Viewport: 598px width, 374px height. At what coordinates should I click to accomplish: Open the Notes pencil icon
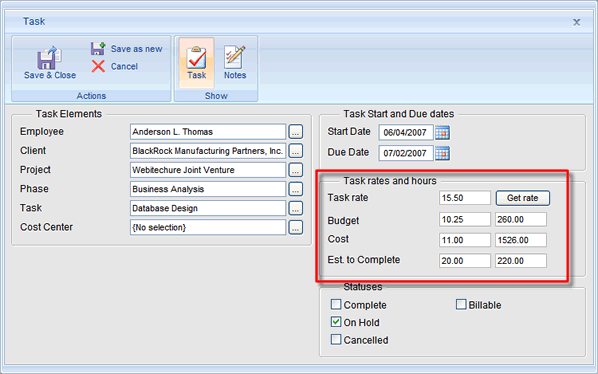pyautogui.click(x=235, y=57)
